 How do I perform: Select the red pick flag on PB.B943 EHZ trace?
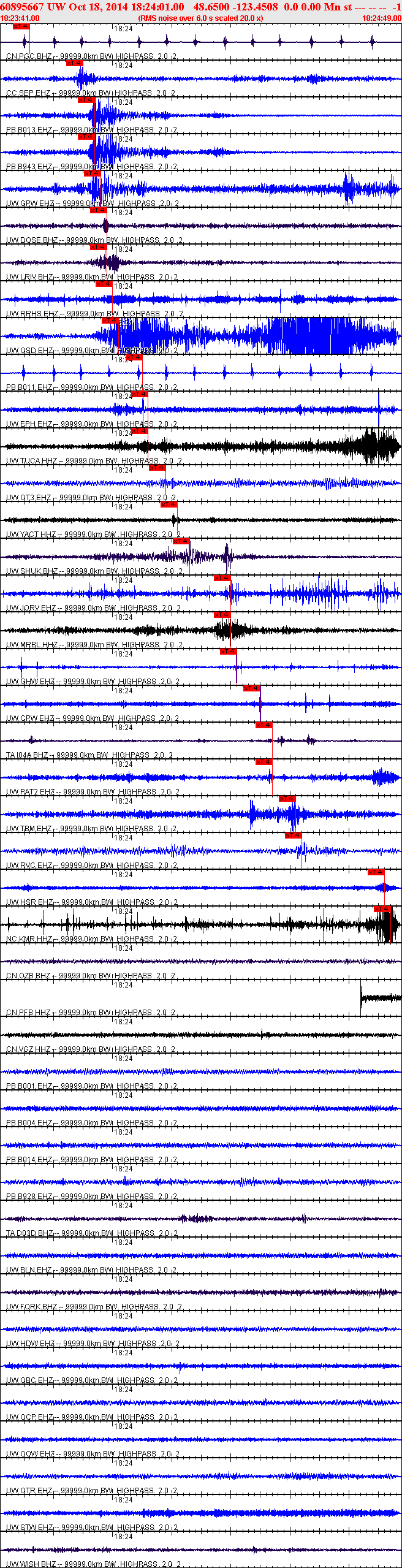click(x=86, y=137)
